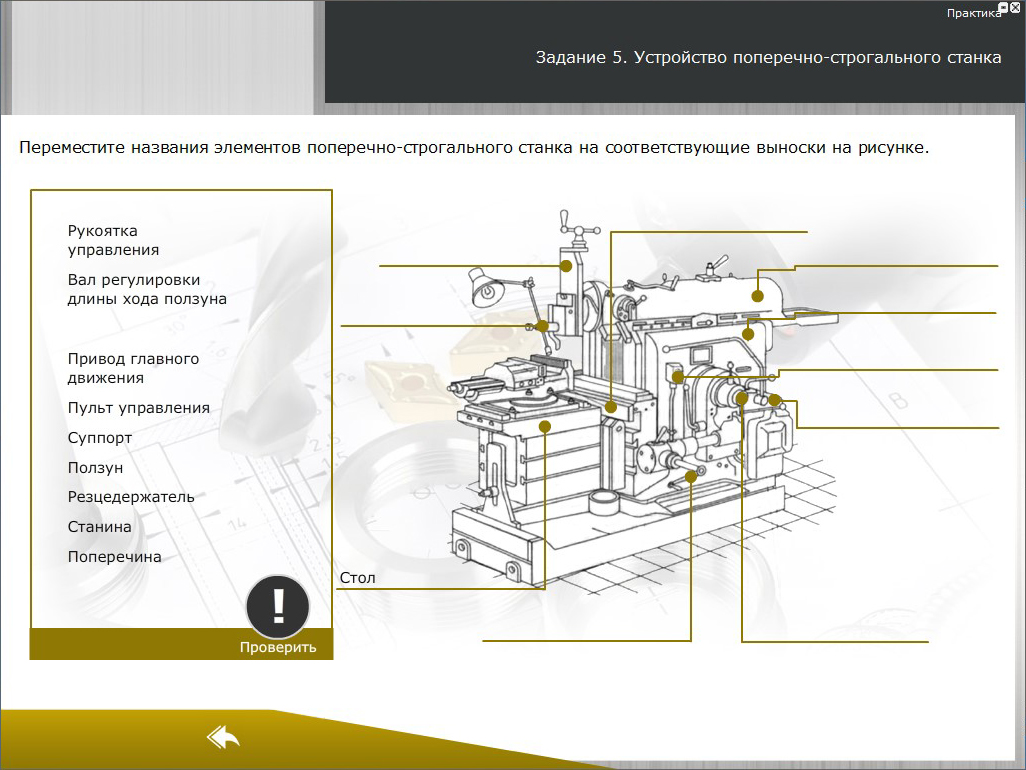Select the Практика label at top
The height and width of the screenshot is (770, 1026).
[973, 13]
